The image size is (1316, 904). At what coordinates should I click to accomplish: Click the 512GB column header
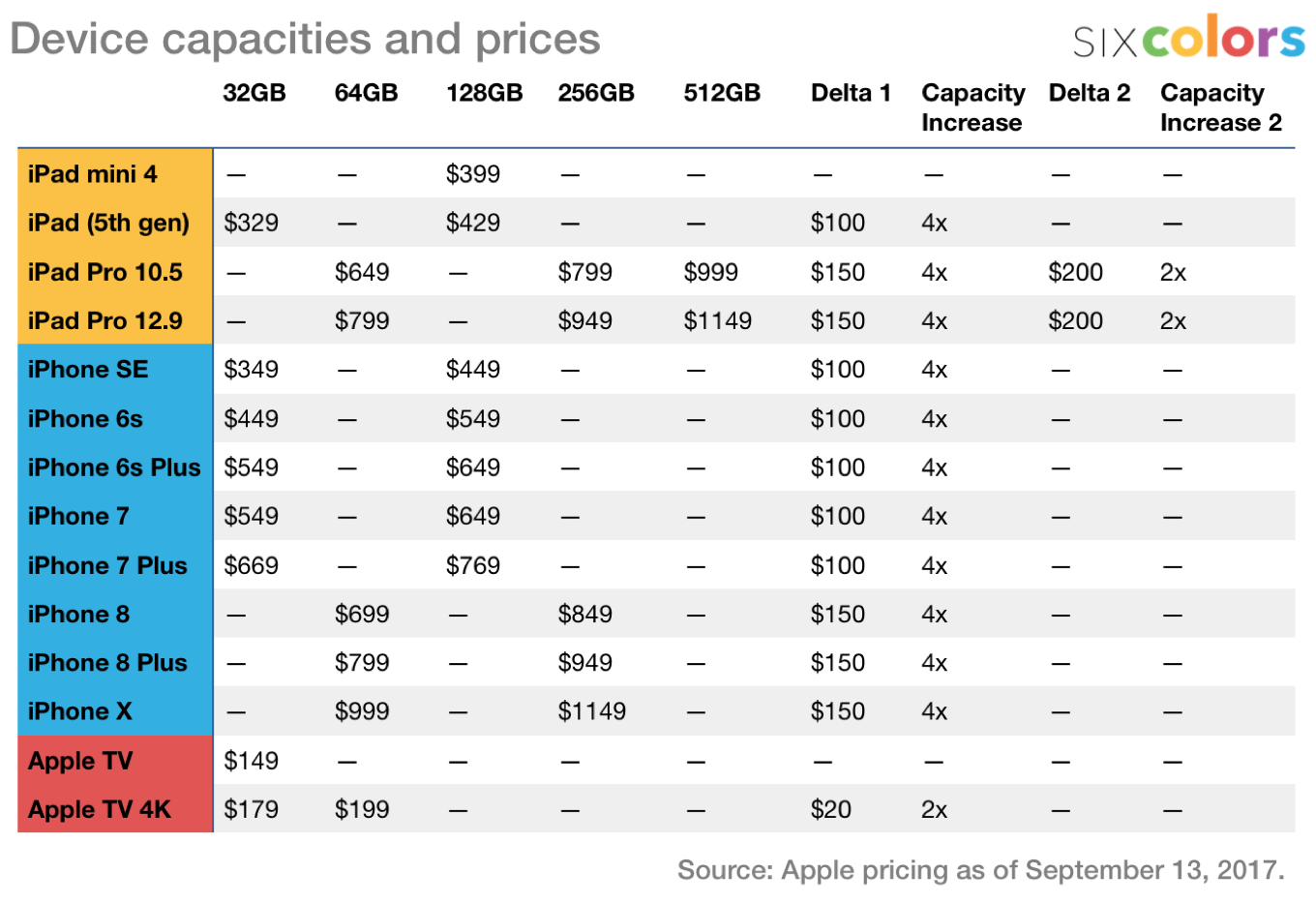pyautogui.click(x=722, y=93)
